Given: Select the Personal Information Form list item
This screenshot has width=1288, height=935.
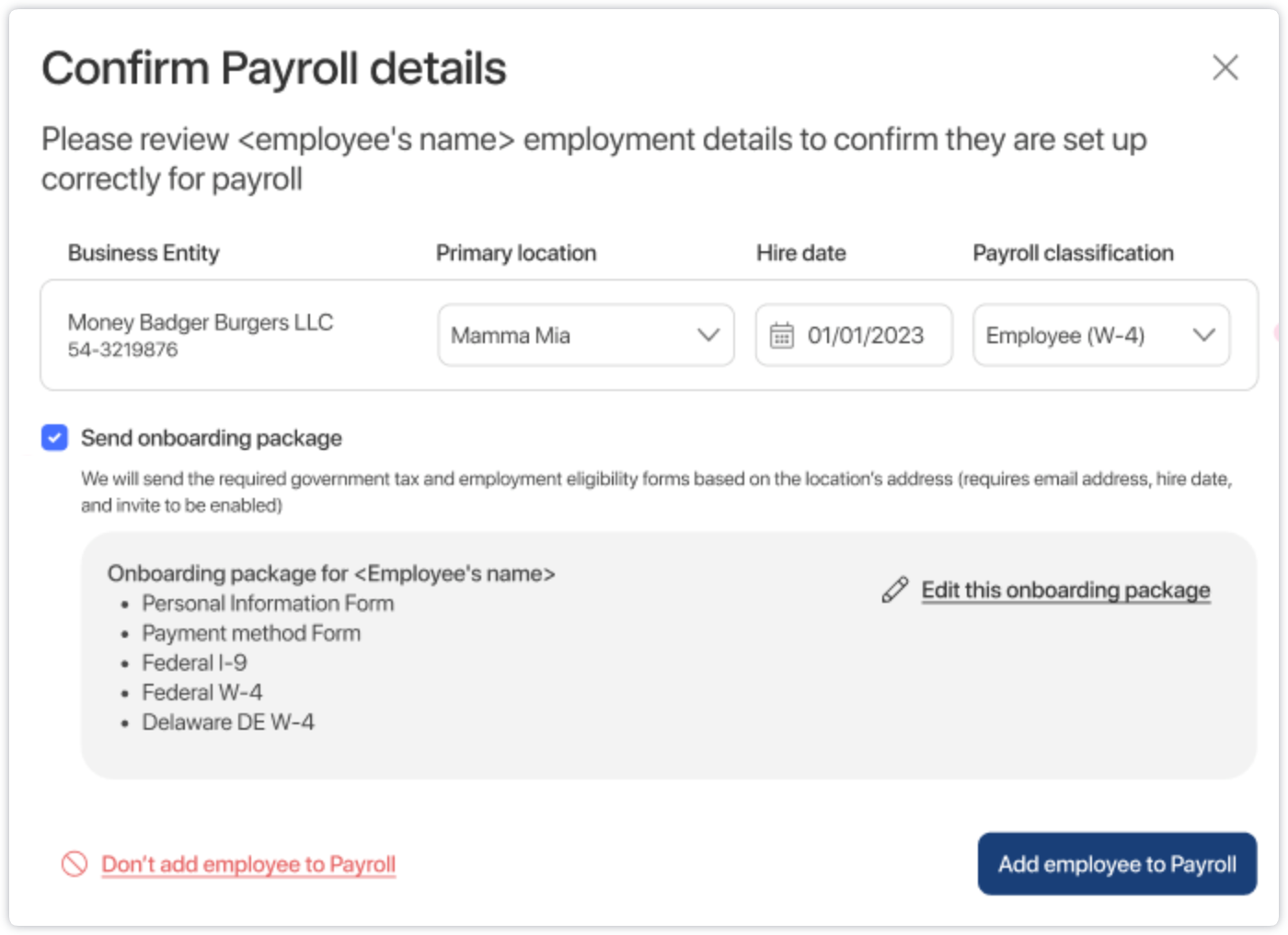Looking at the screenshot, I should tap(268, 604).
